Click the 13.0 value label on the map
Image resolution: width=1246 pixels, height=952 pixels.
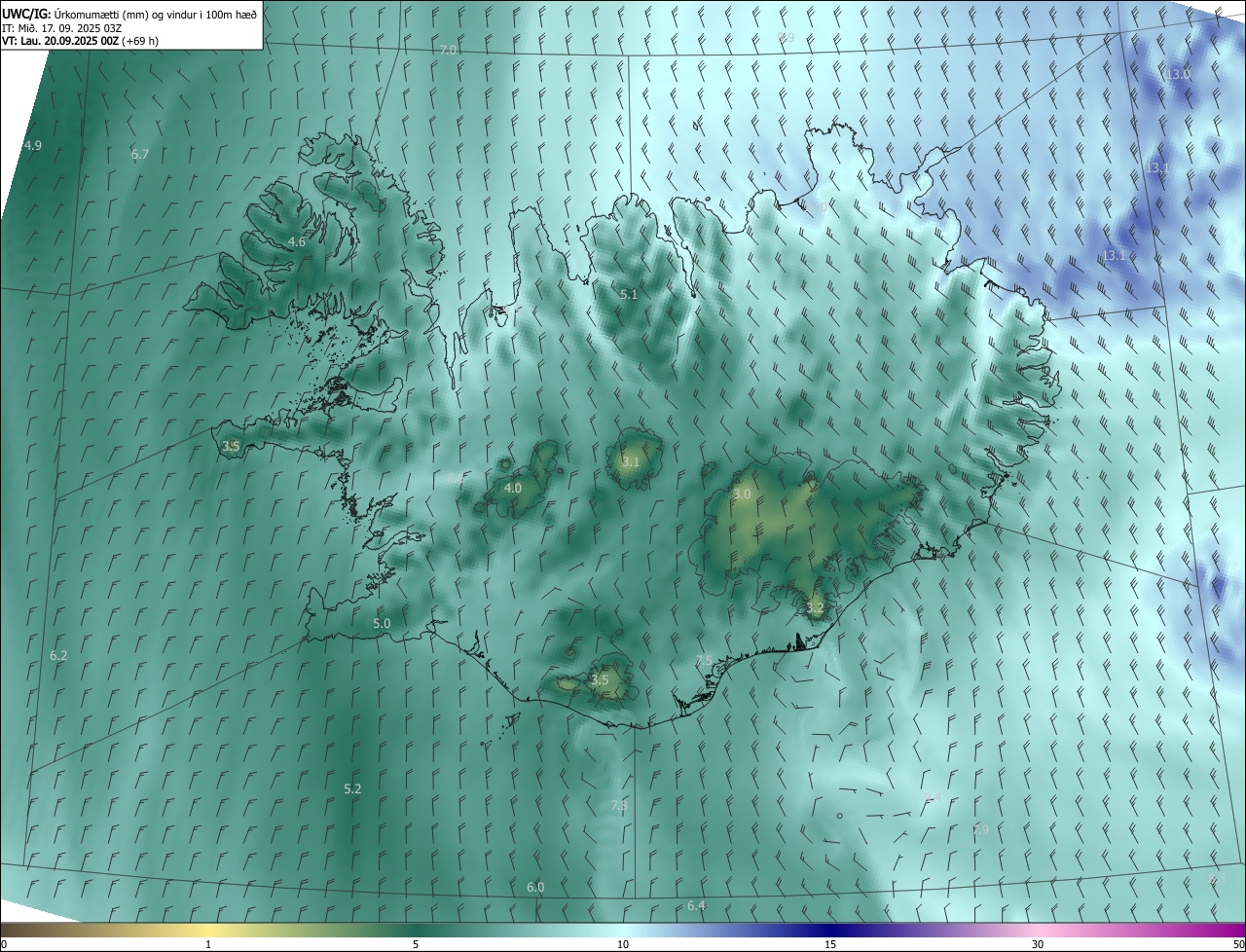coord(1179,74)
